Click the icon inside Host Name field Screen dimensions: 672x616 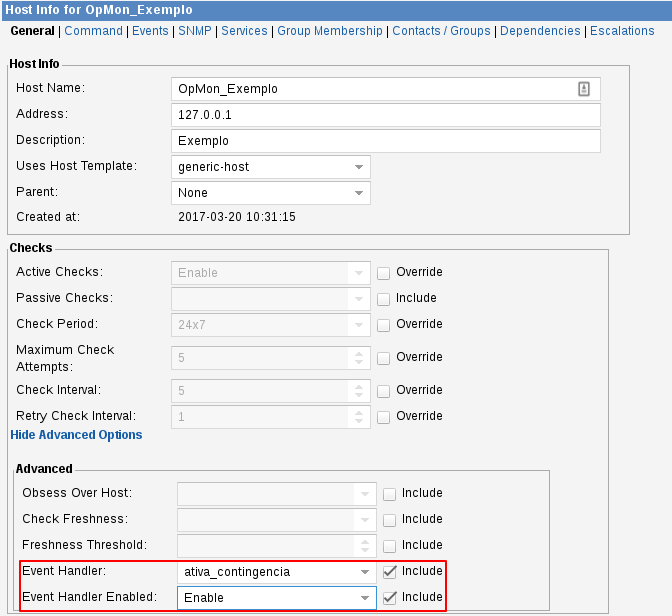(584, 89)
